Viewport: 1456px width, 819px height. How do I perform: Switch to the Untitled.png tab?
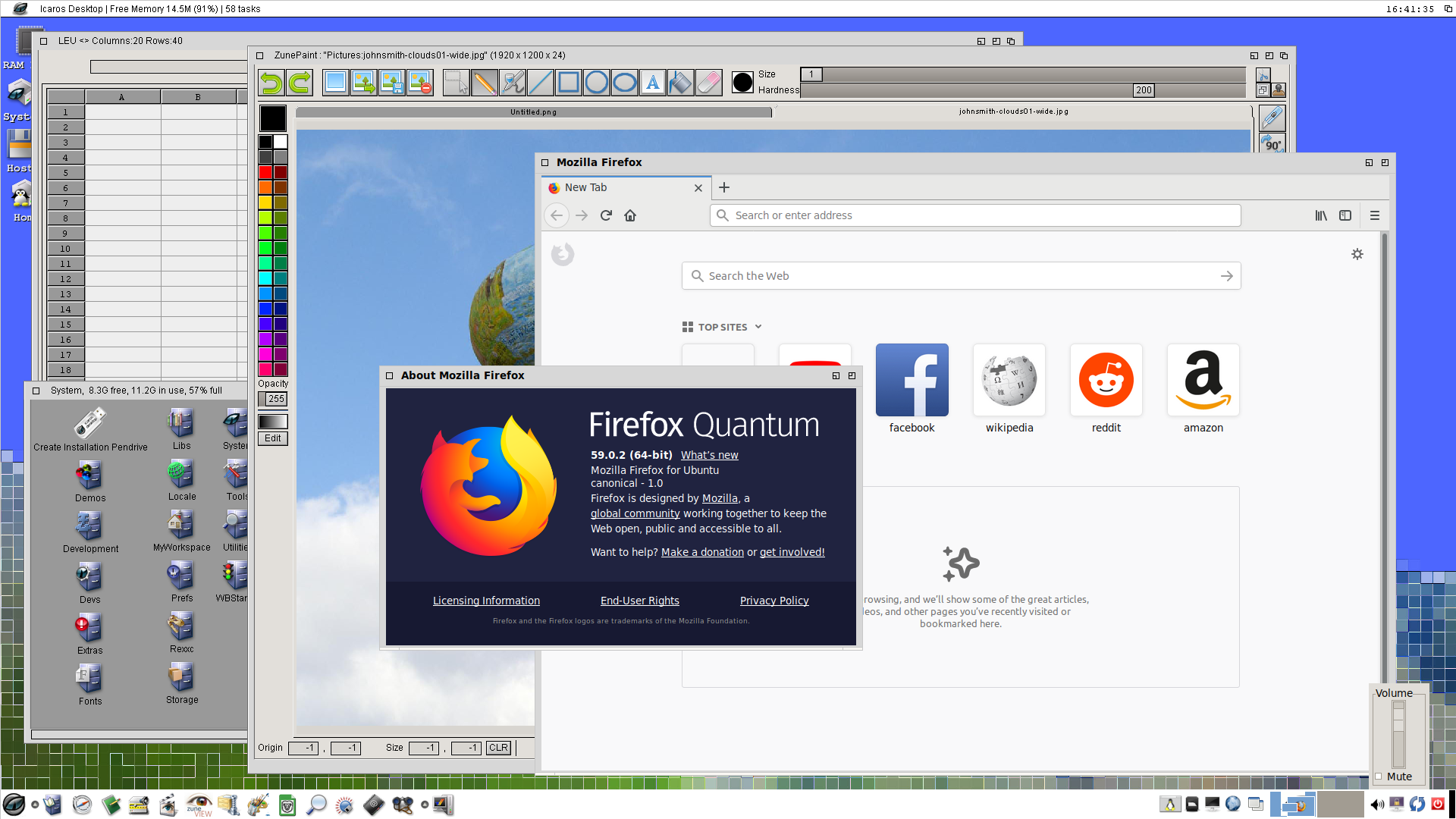pos(533,112)
